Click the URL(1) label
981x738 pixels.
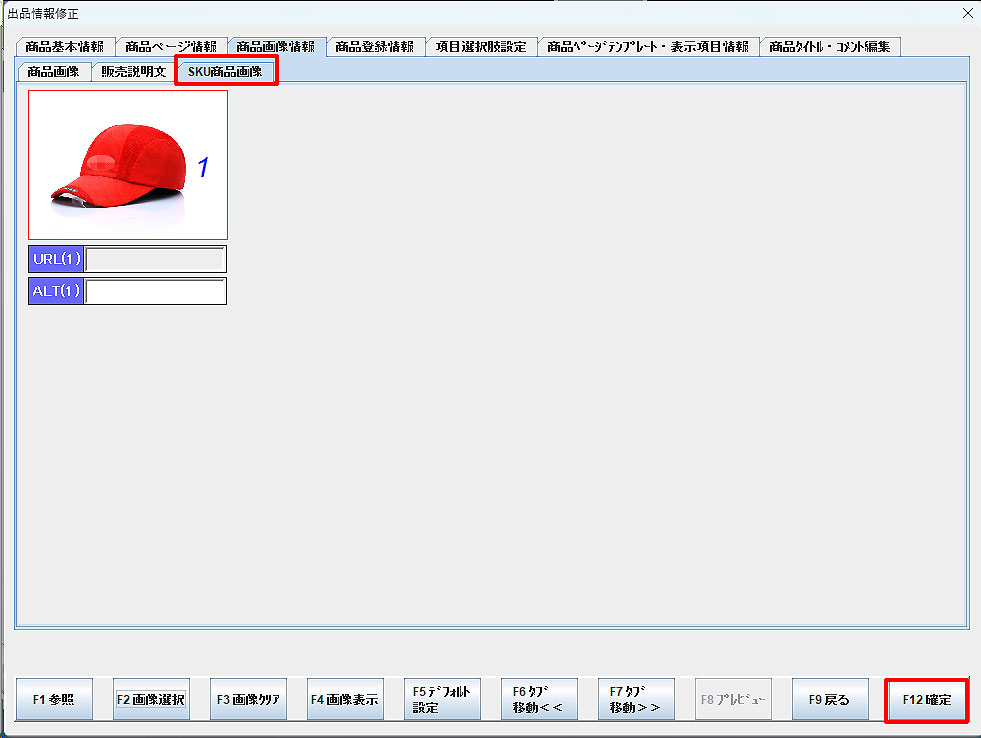[x=56, y=259]
